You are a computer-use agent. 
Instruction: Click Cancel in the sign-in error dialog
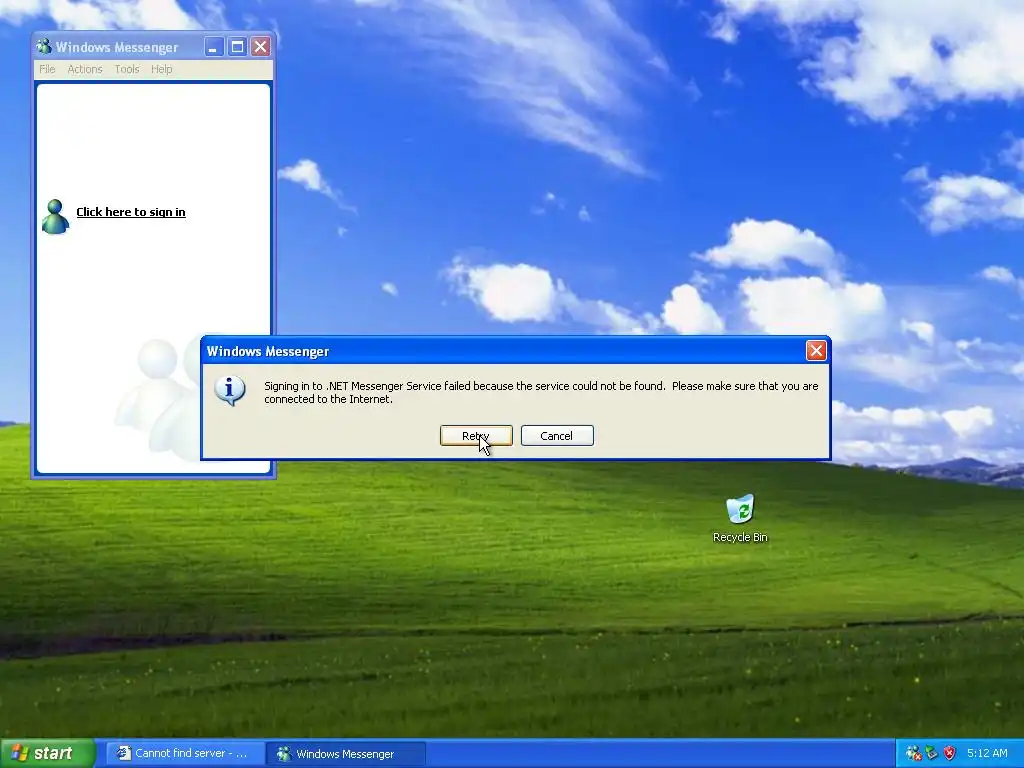coord(557,436)
